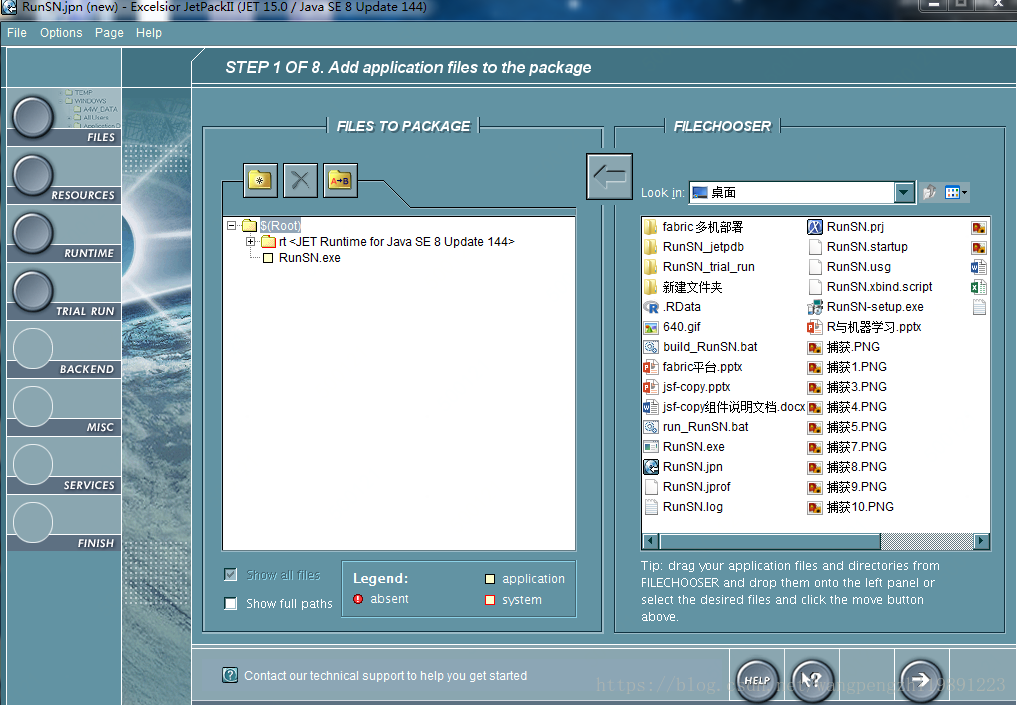This screenshot has height=705, width=1017.
Task: Select RunSN.exe in the filechooser list
Action: (684, 447)
